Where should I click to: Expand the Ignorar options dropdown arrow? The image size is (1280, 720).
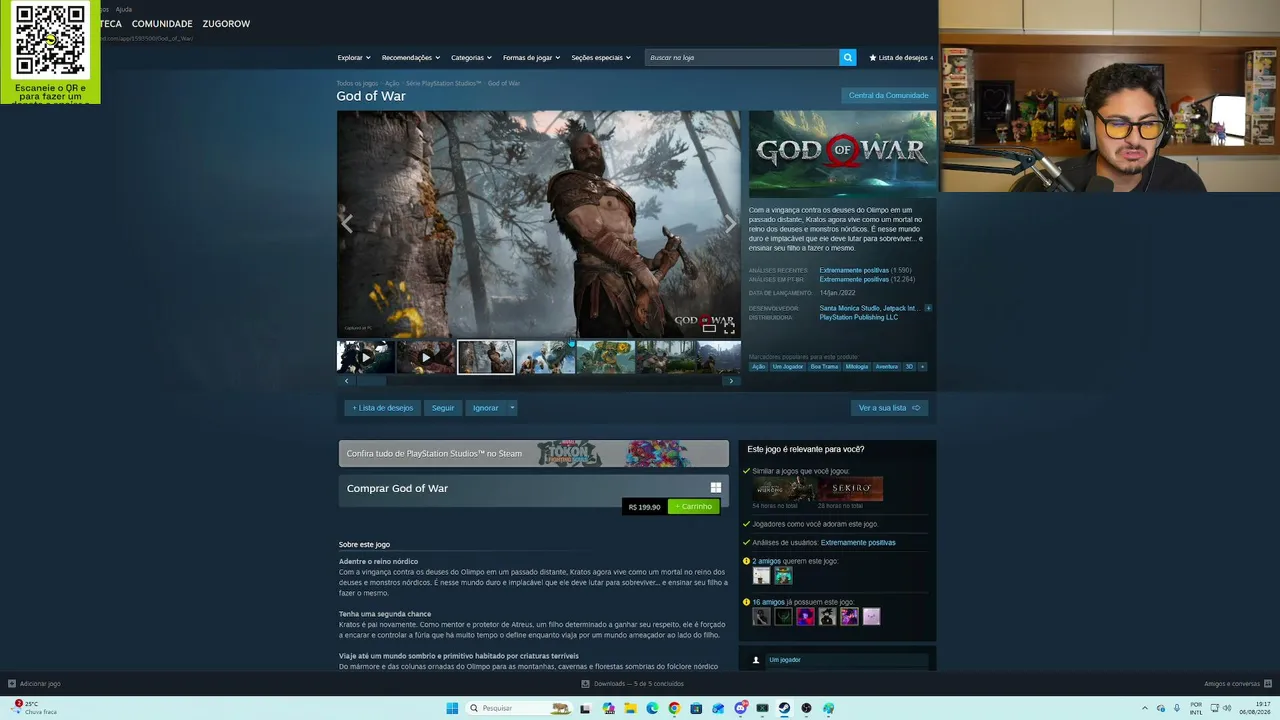[x=512, y=408]
